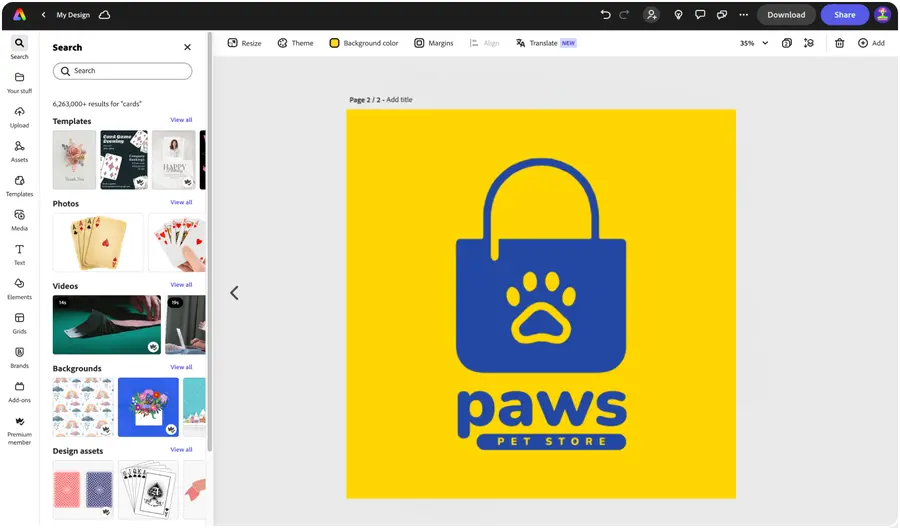Delete page using trash icon
This screenshot has width=900, height=528.
click(839, 43)
